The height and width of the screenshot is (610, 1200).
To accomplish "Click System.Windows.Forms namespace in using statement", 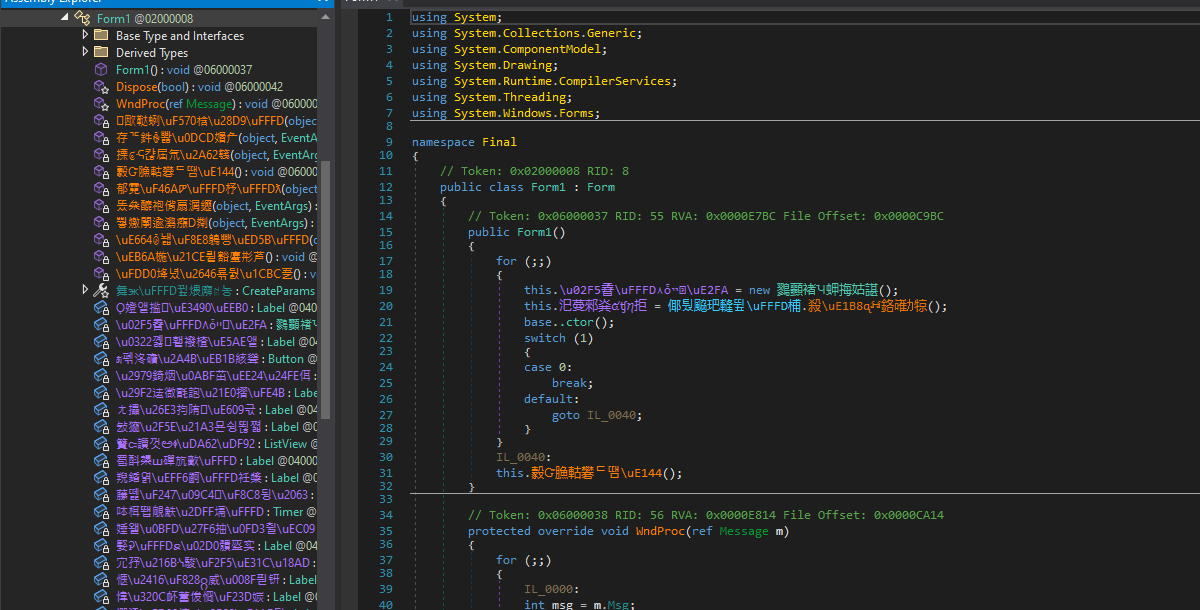I will point(526,113).
